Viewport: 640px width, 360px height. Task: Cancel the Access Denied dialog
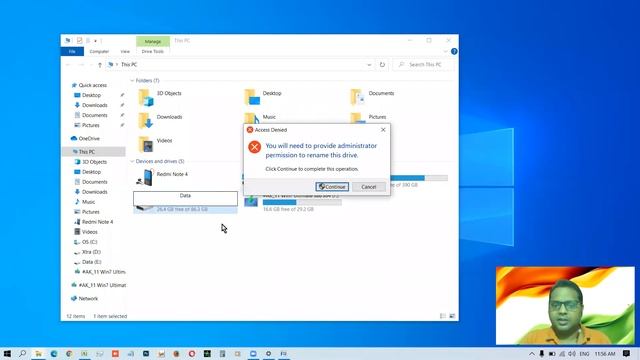[x=369, y=187]
